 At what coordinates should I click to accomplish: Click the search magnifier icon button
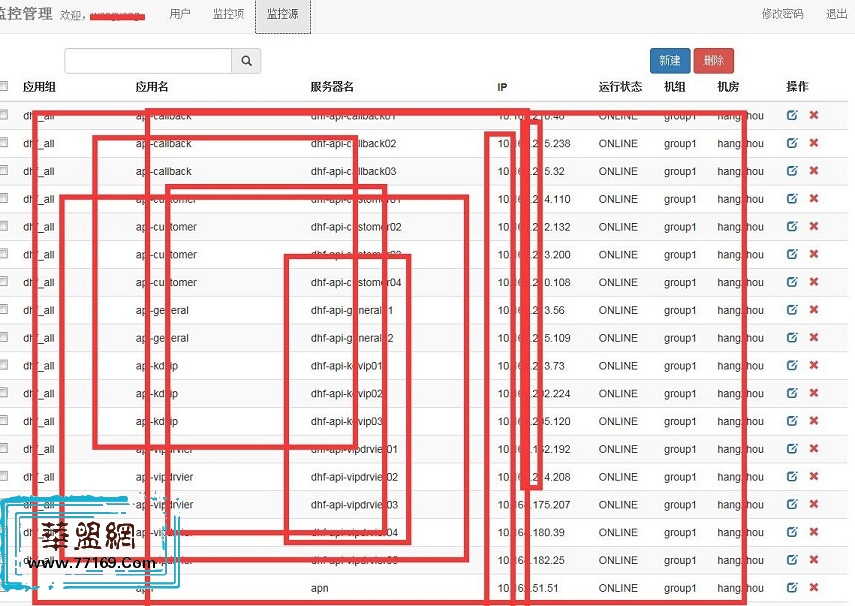(x=246, y=61)
